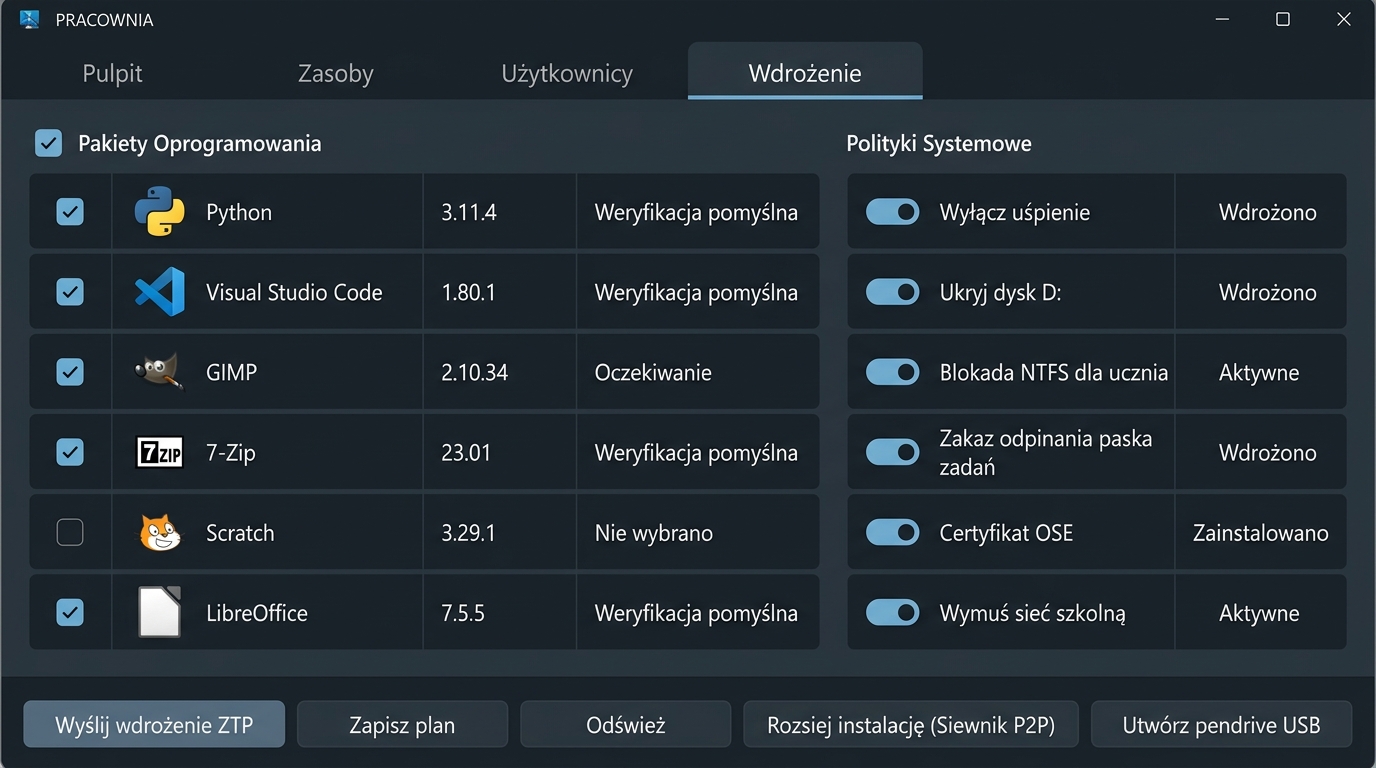Screen dimensions: 1376x768
Task: Check the Scratch package checkbox
Action: click(70, 533)
